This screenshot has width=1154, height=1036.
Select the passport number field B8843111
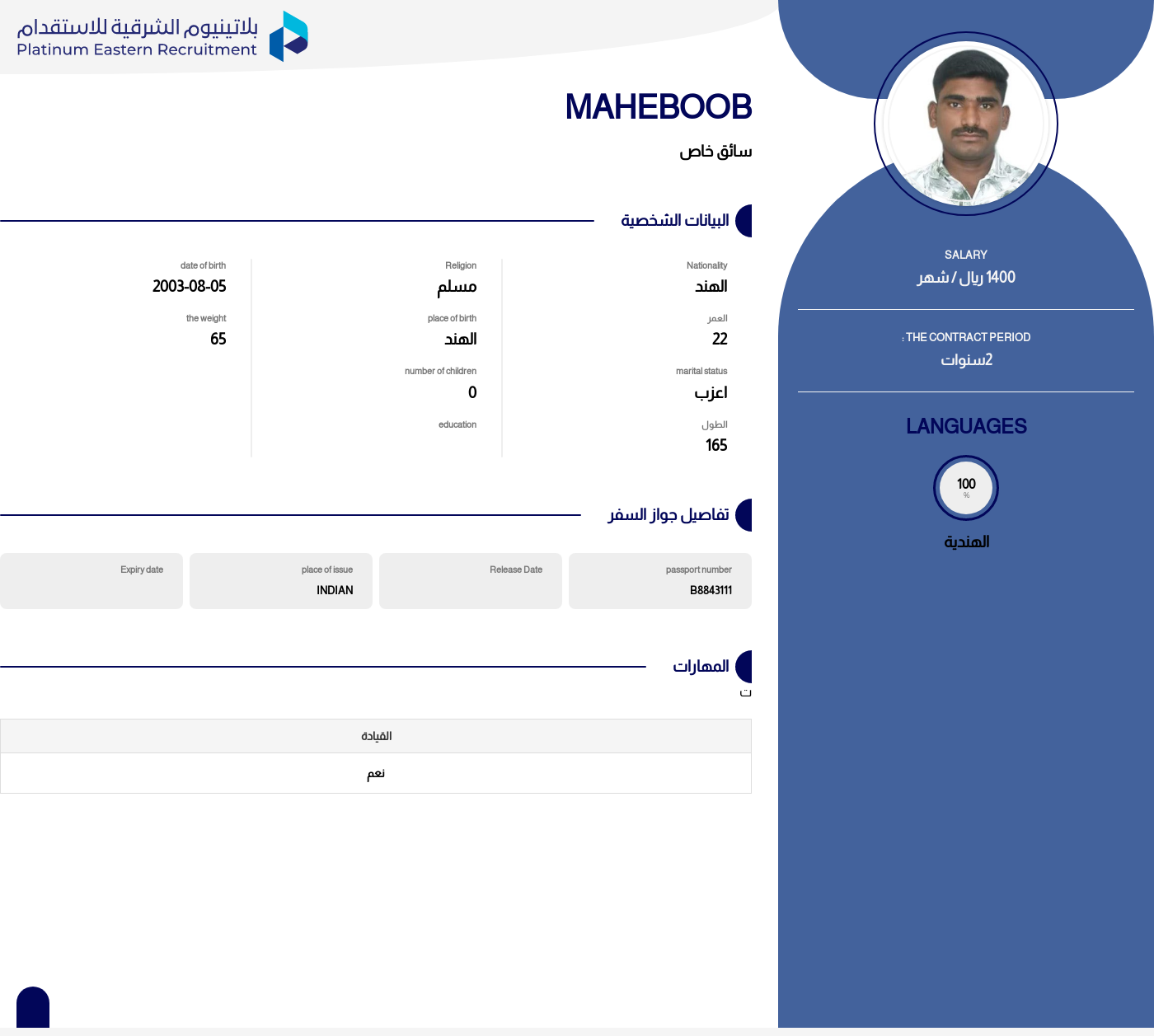(660, 581)
